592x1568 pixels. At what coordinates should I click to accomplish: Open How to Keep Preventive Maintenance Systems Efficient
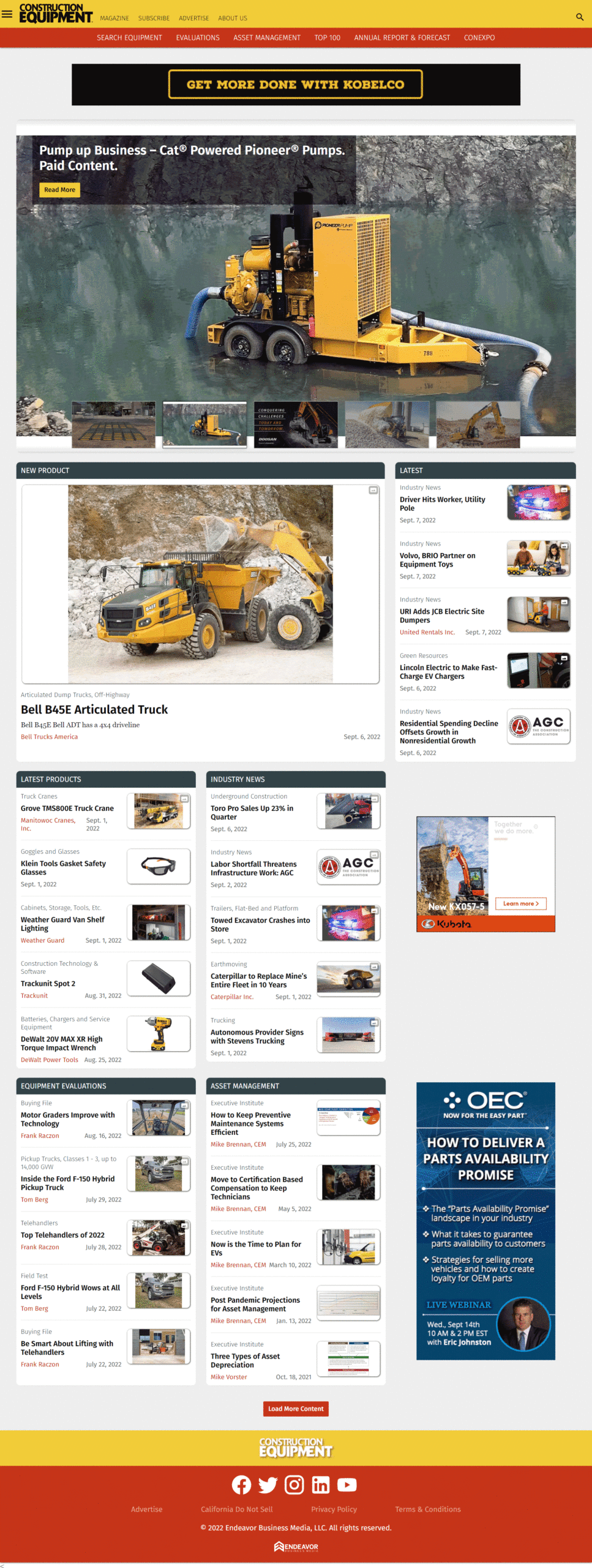click(250, 1123)
